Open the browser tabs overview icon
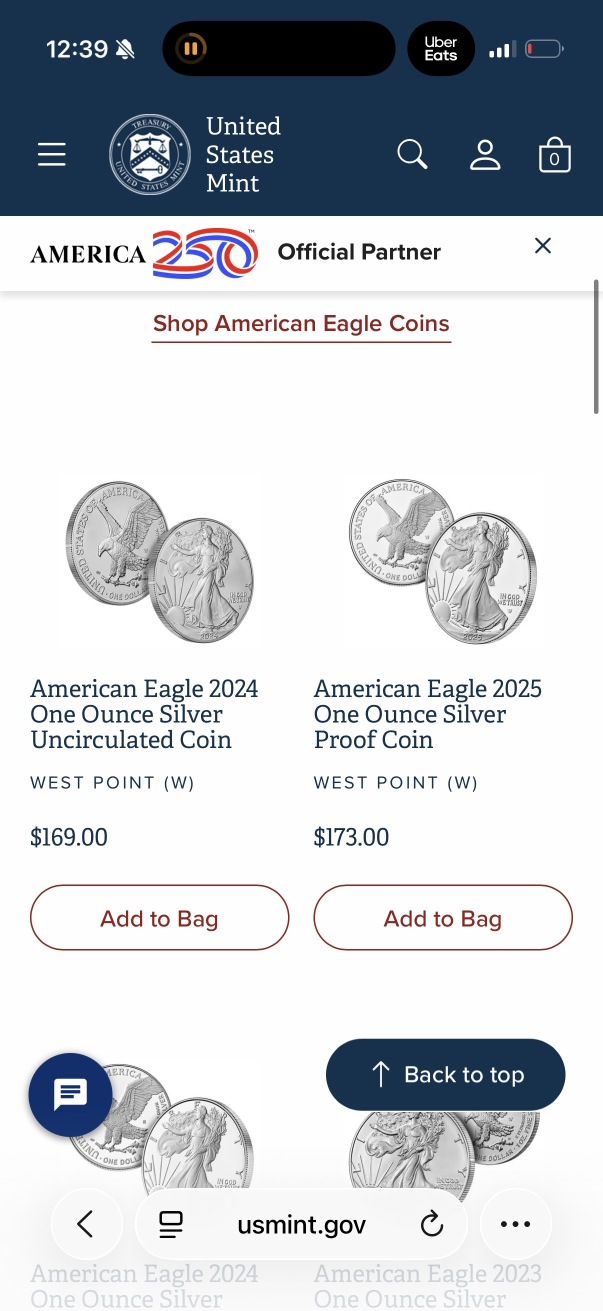Screen dimensions: 603x1311 [x=171, y=1224]
